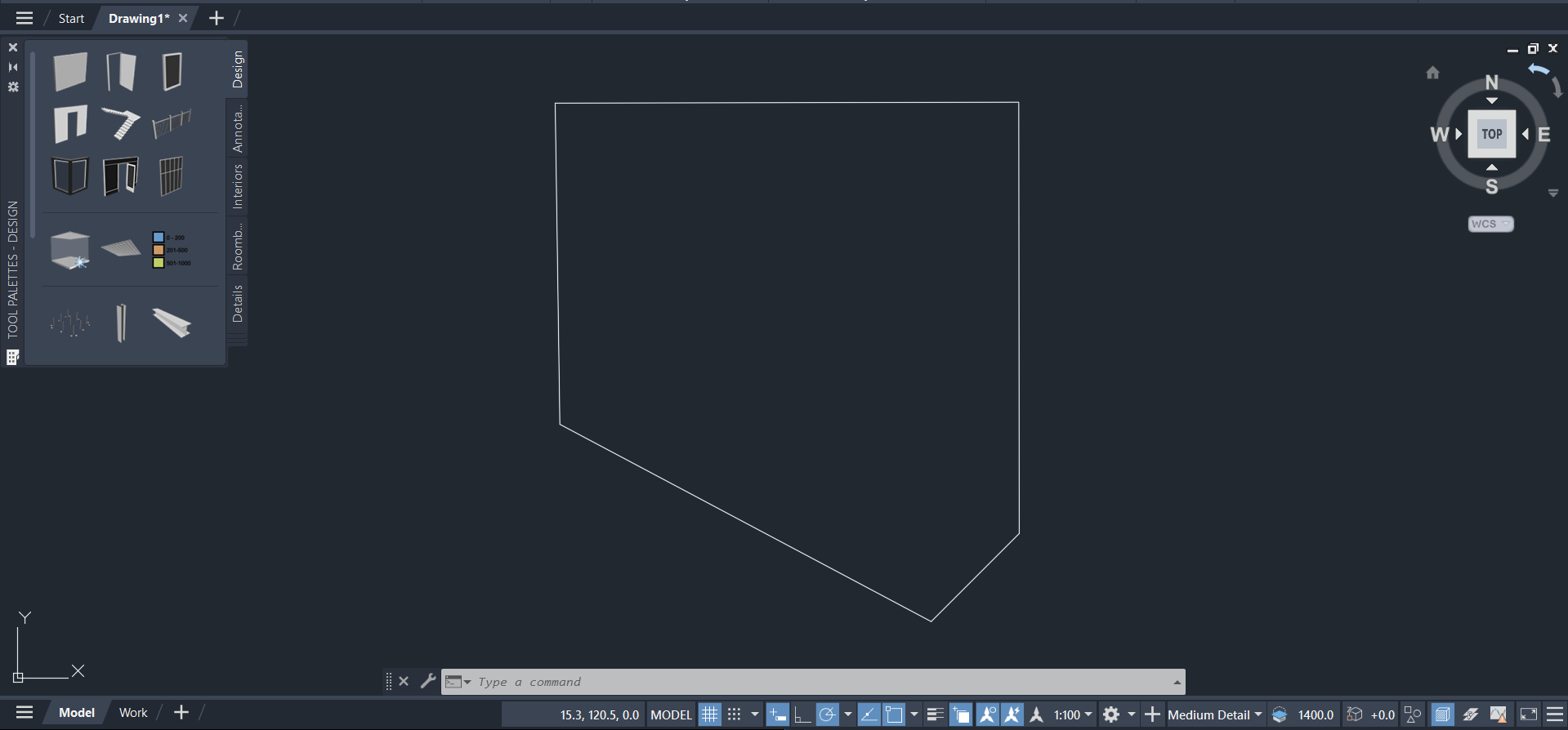Switch to the Work layout tab
Viewport: 1568px width, 730px height.
[133, 713]
